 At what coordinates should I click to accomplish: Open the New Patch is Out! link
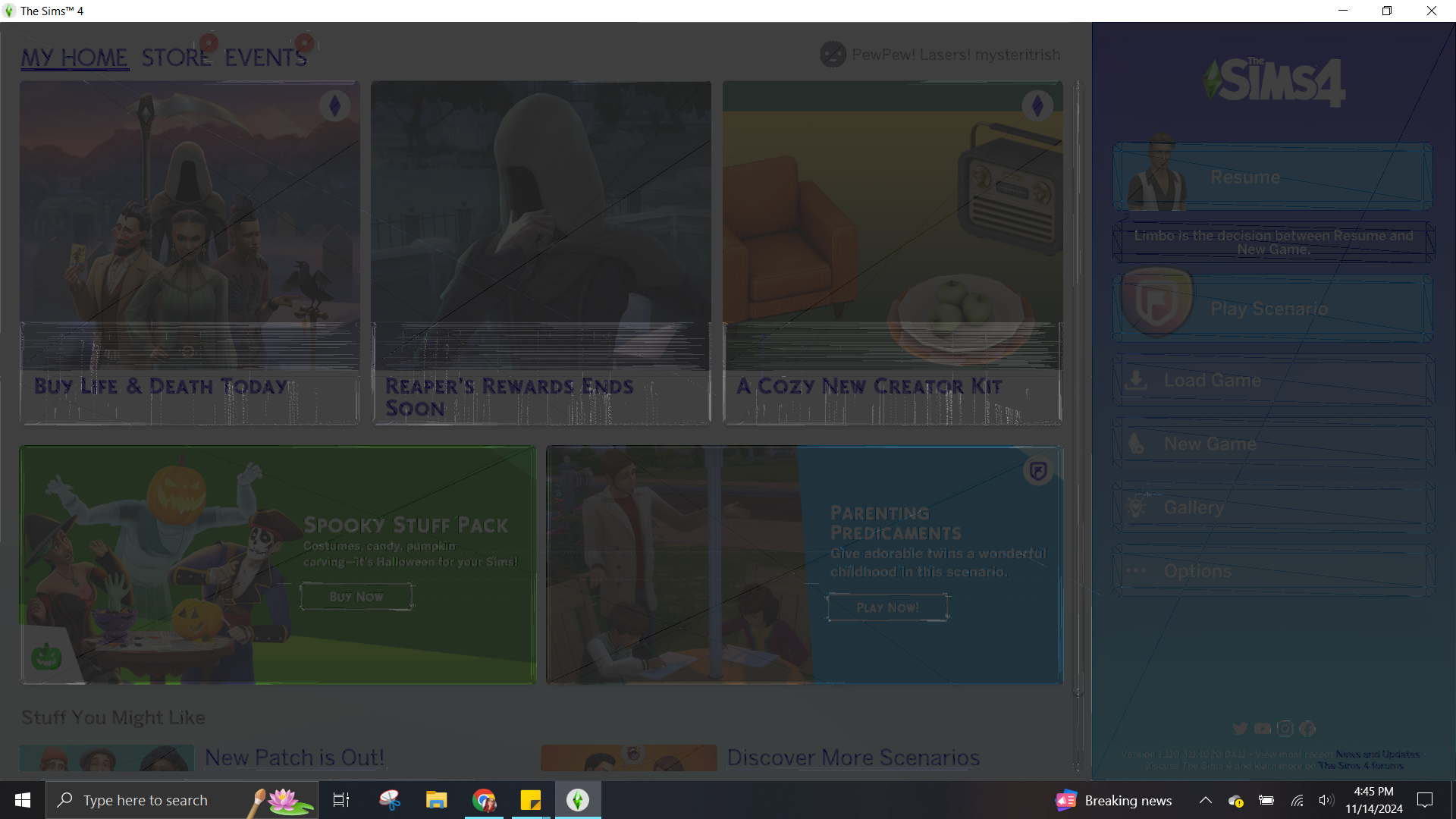point(294,758)
